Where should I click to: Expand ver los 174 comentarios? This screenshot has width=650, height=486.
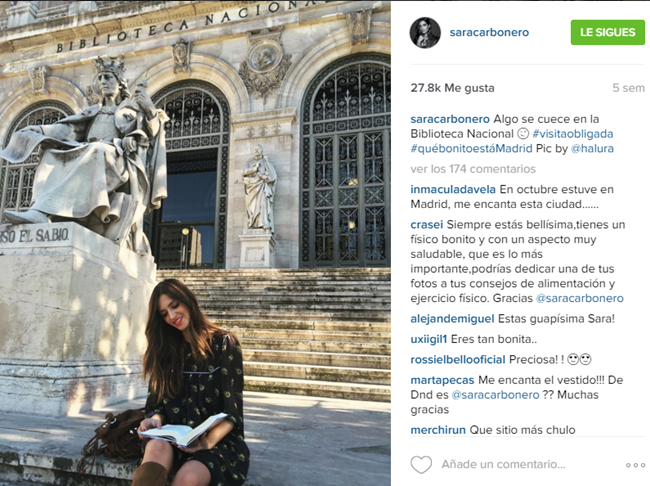click(x=473, y=169)
